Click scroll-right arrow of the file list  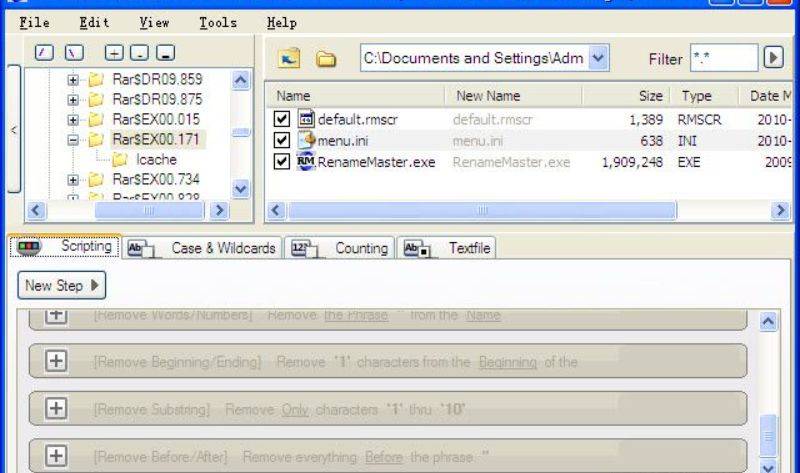(780, 210)
